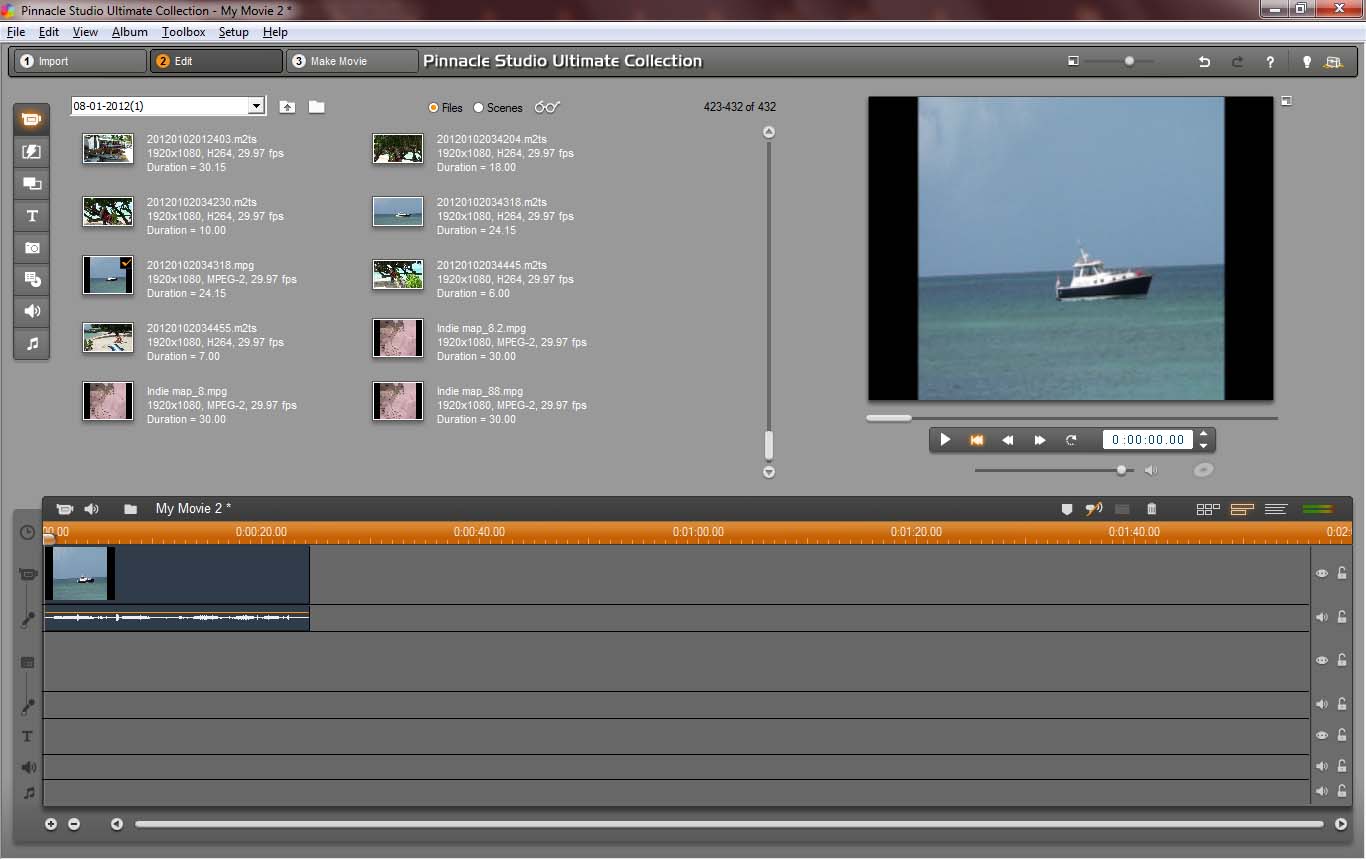The width and height of the screenshot is (1366, 860).
Task: Switch the movie window to Text view
Action: coord(1275,509)
